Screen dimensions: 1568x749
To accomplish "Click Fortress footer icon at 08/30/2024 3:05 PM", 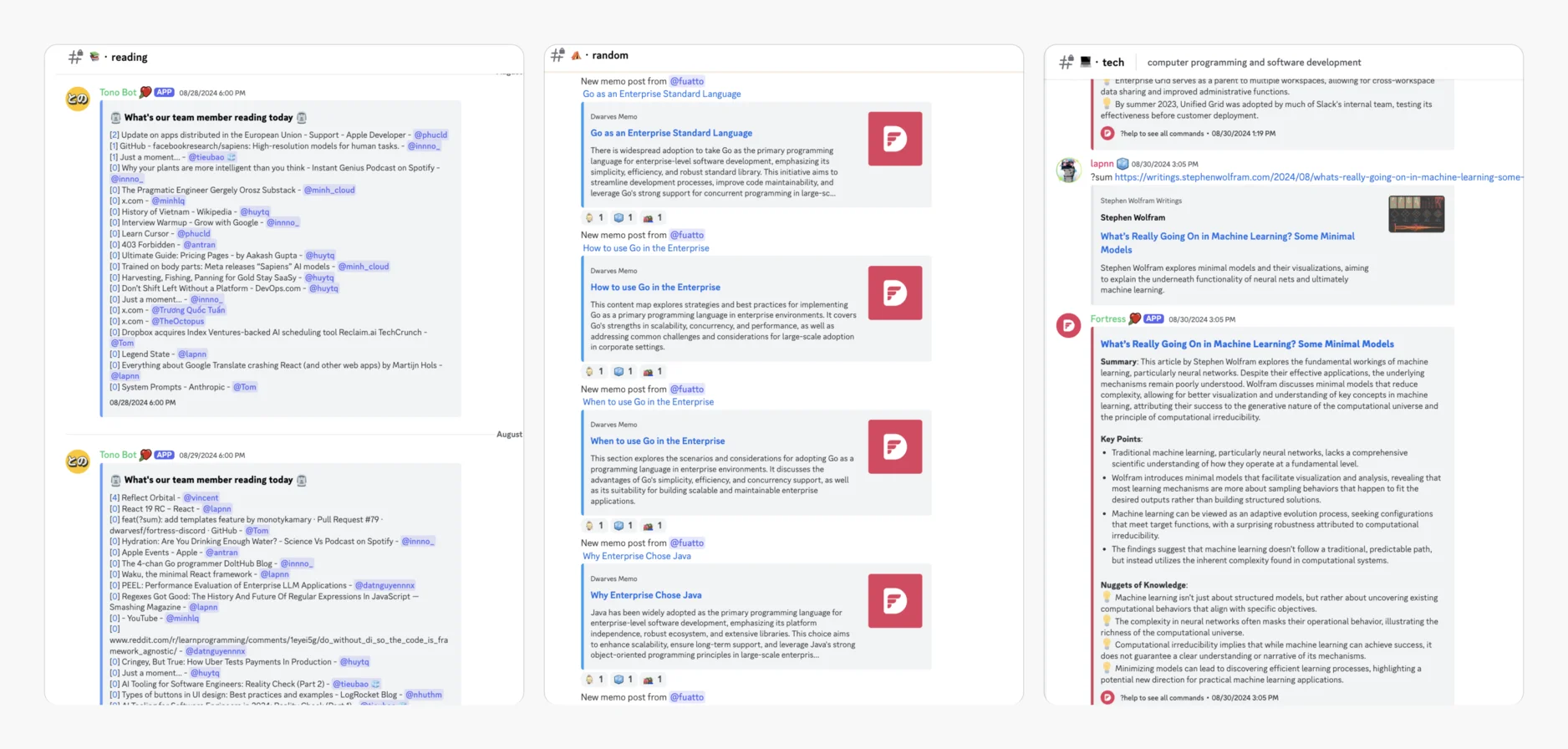I will coord(1107,697).
